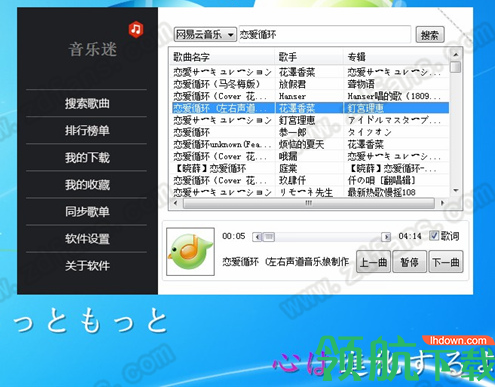The image size is (495, 388).
Task: Click the 暂停 pause button
Action: (x=409, y=262)
